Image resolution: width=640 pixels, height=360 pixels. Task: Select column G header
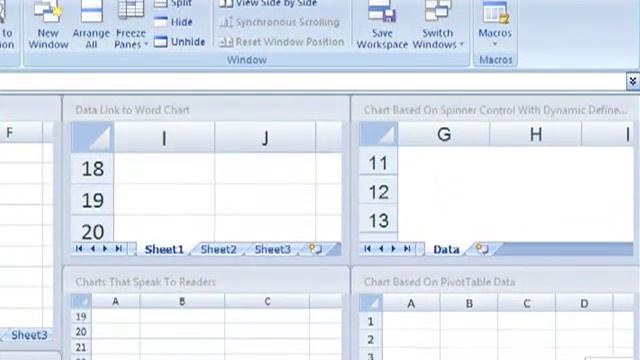444,134
